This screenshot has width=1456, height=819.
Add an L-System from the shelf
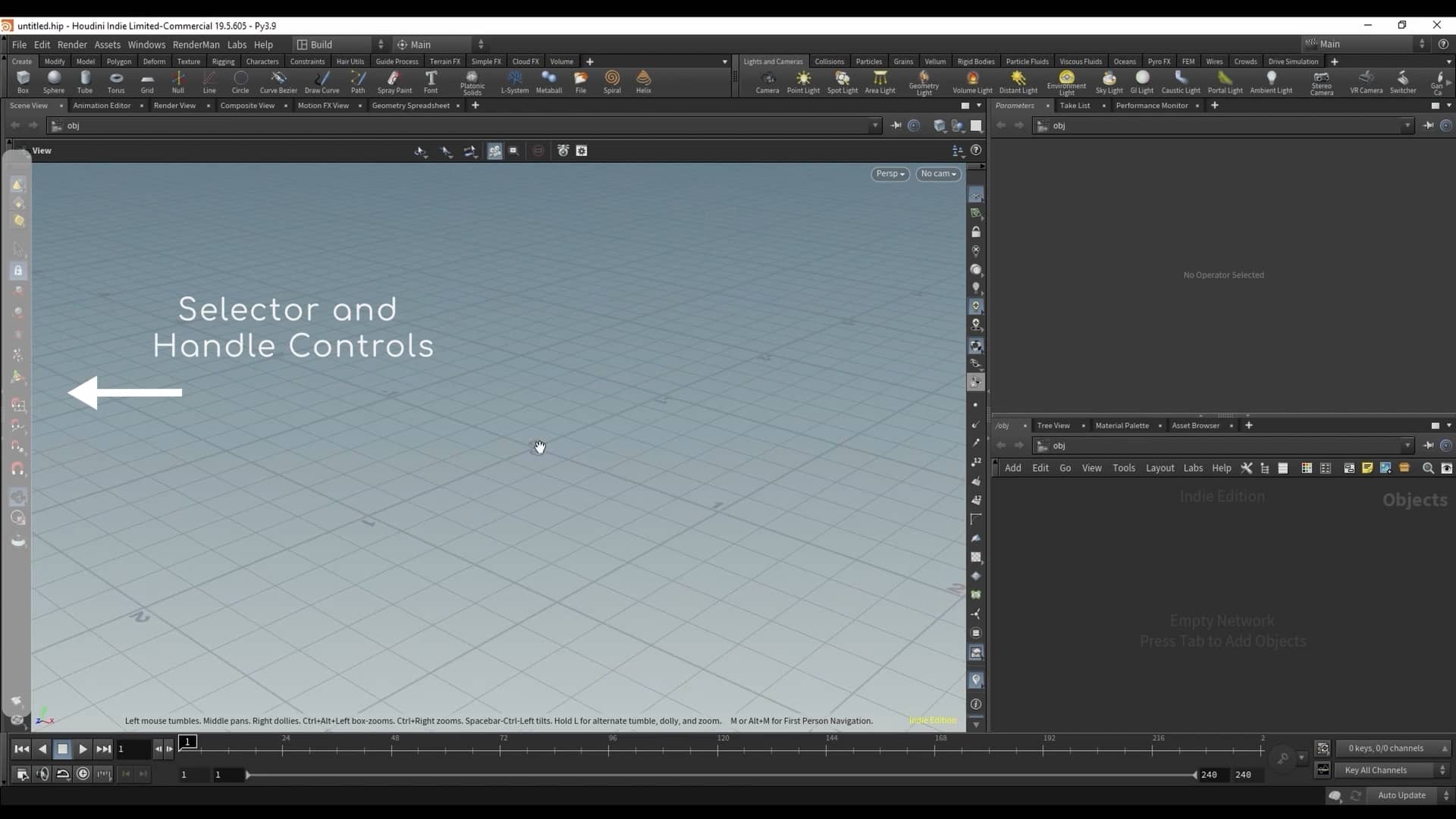coord(515,82)
